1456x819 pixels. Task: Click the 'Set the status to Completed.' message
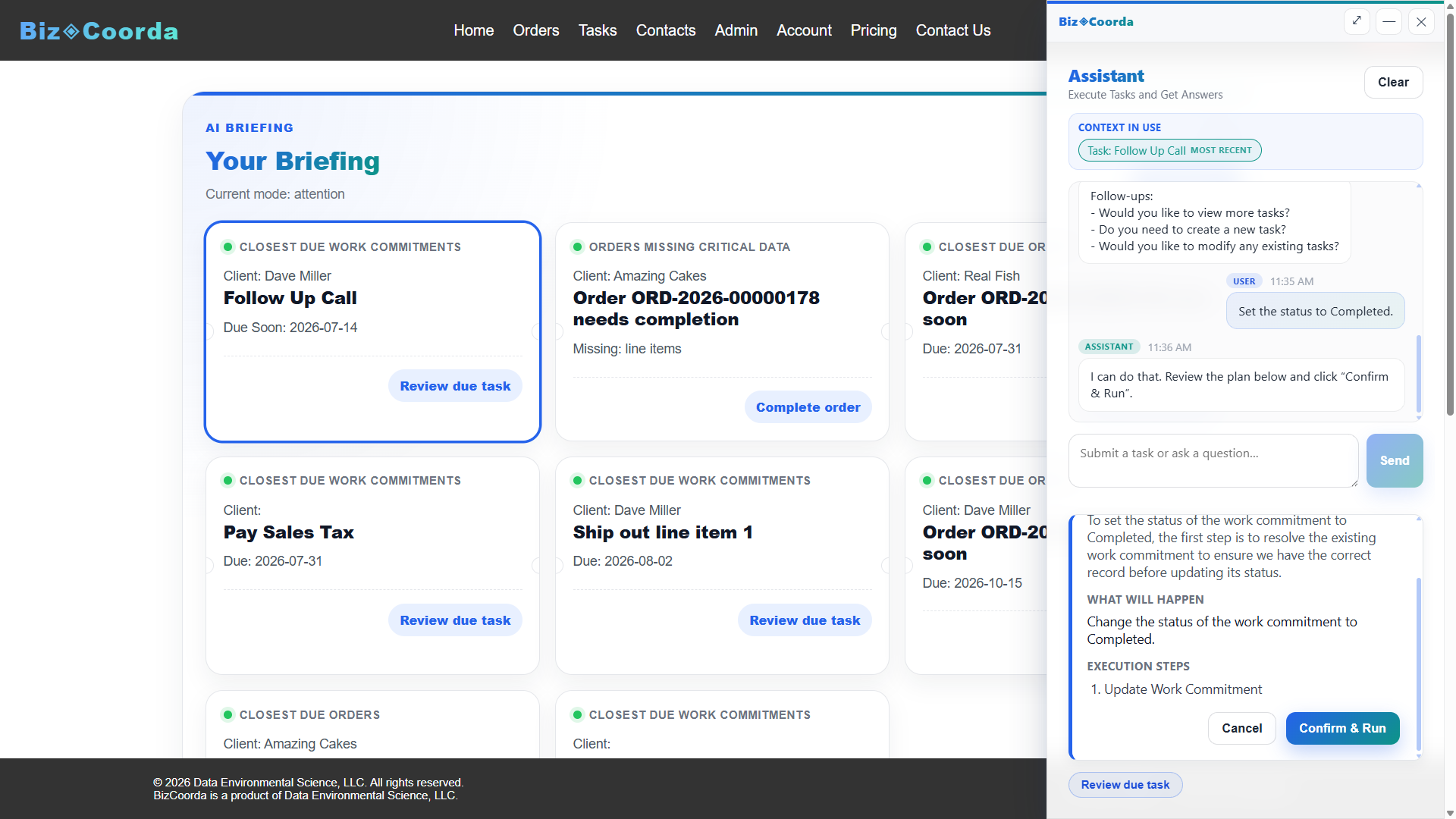tap(1315, 311)
